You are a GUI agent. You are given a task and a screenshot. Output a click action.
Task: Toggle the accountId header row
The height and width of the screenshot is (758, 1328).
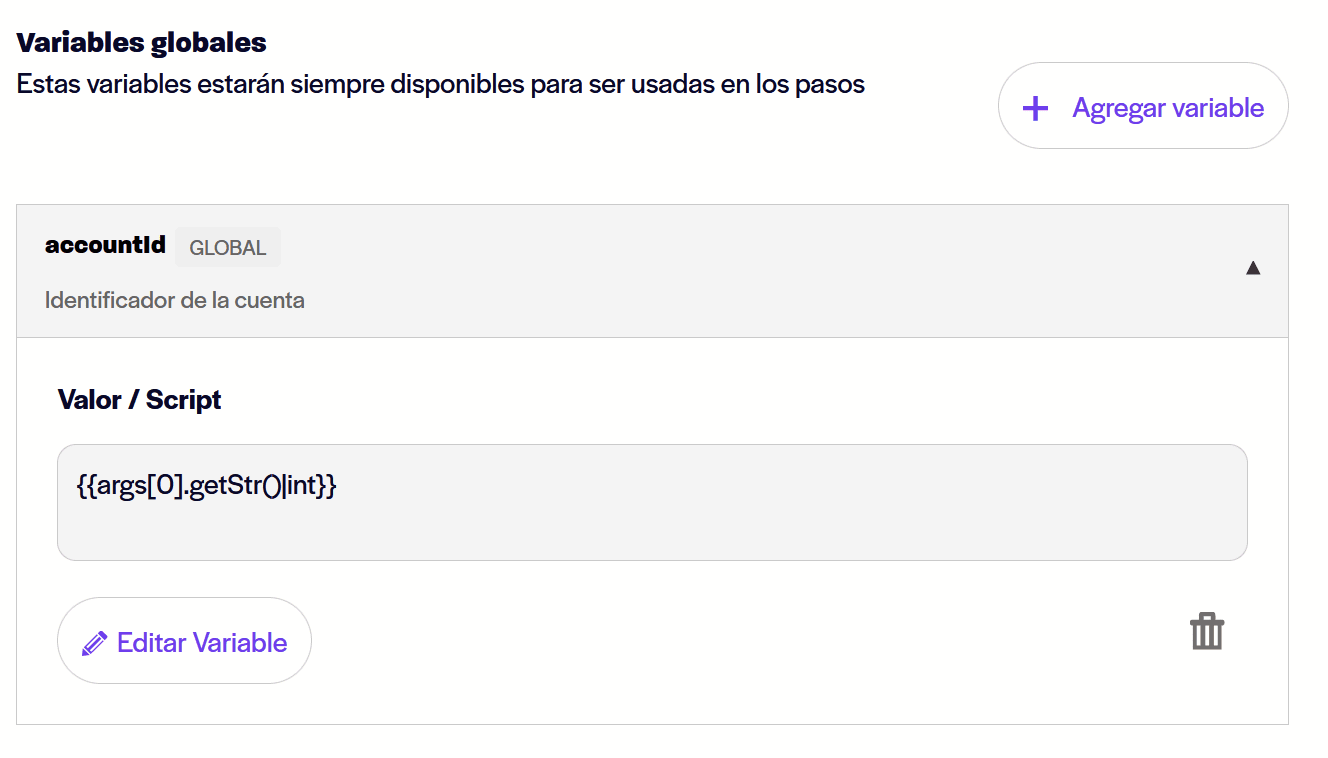tap(652, 271)
